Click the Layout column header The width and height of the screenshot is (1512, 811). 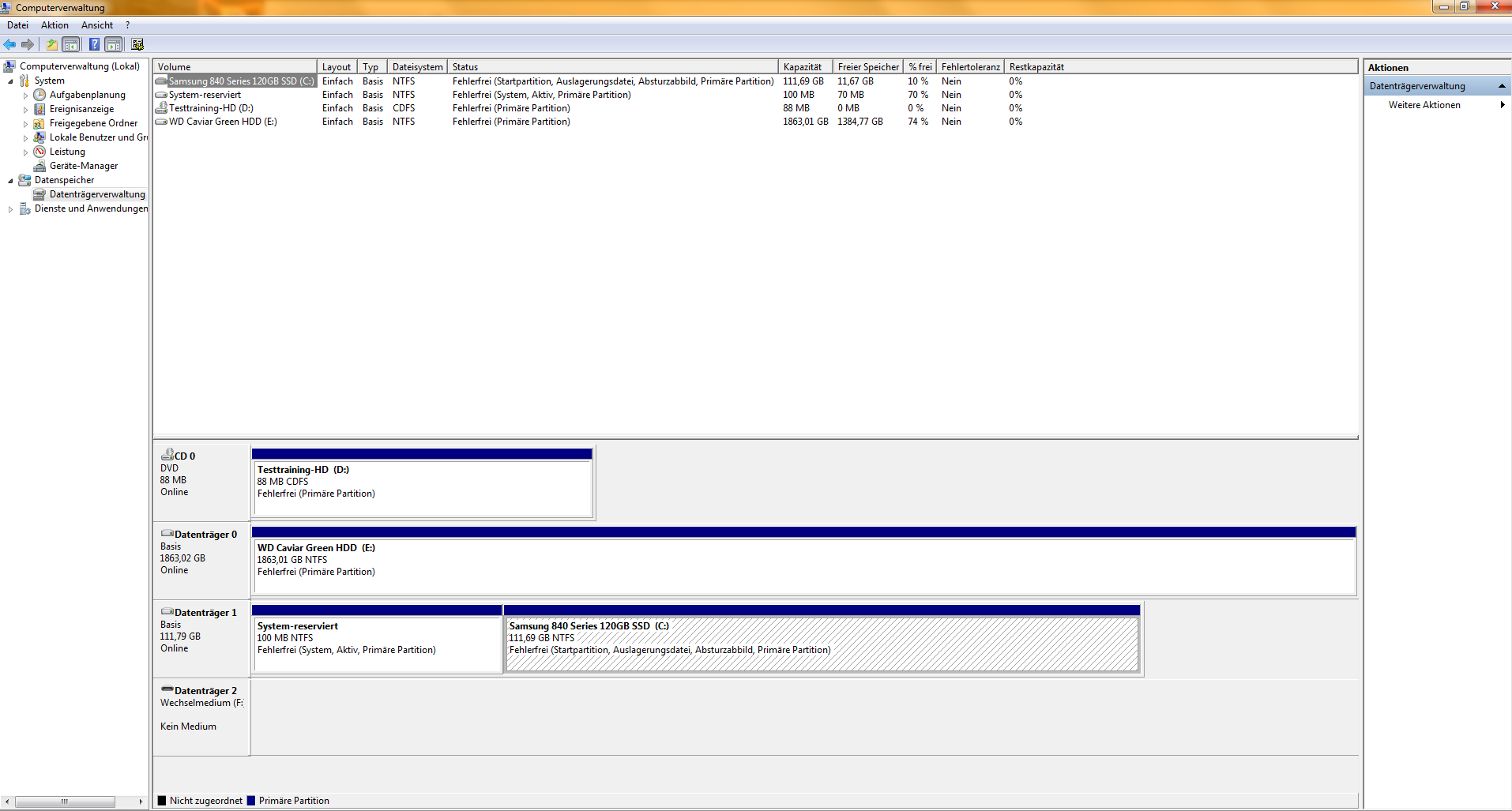(x=337, y=67)
